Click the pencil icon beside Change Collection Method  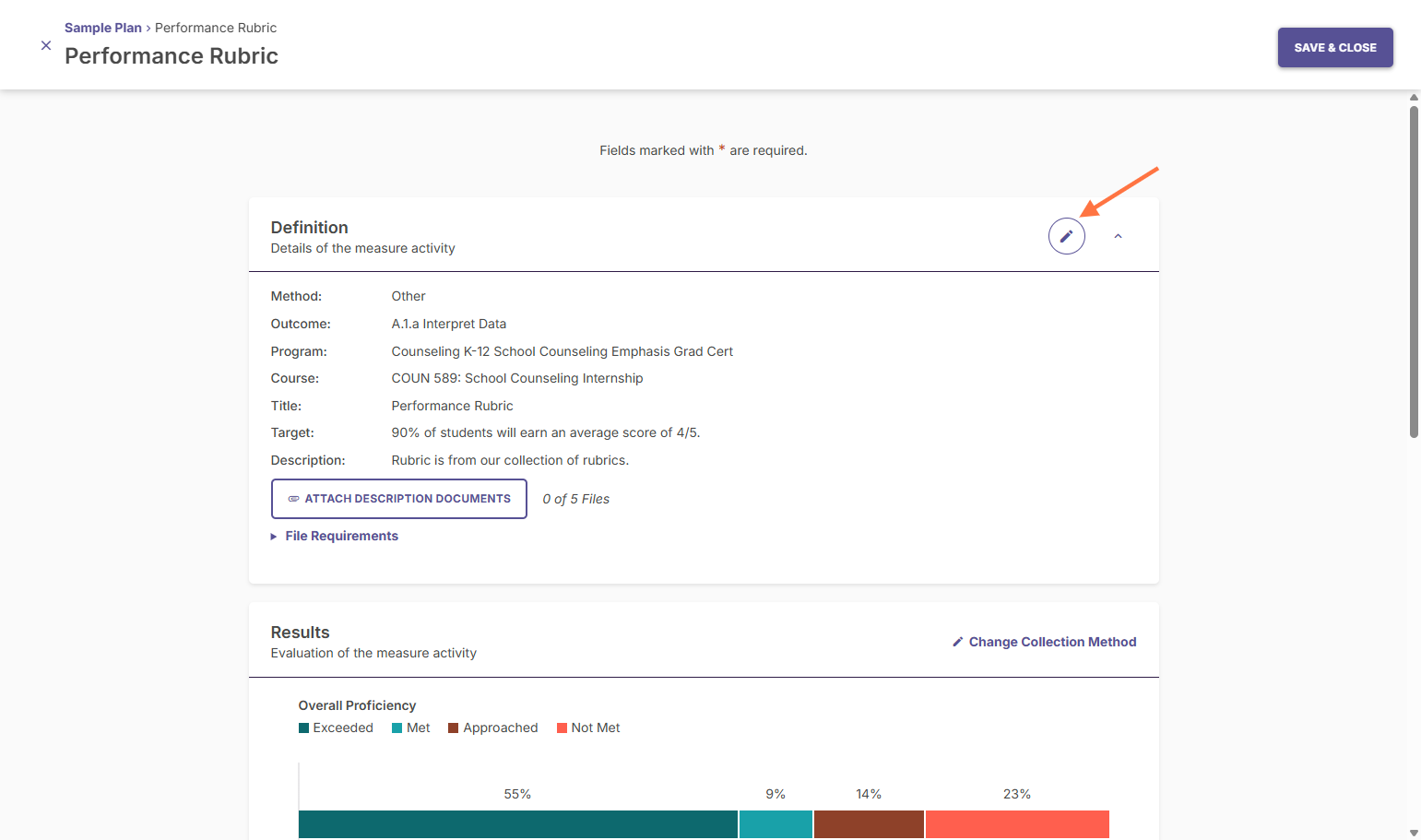(x=958, y=642)
